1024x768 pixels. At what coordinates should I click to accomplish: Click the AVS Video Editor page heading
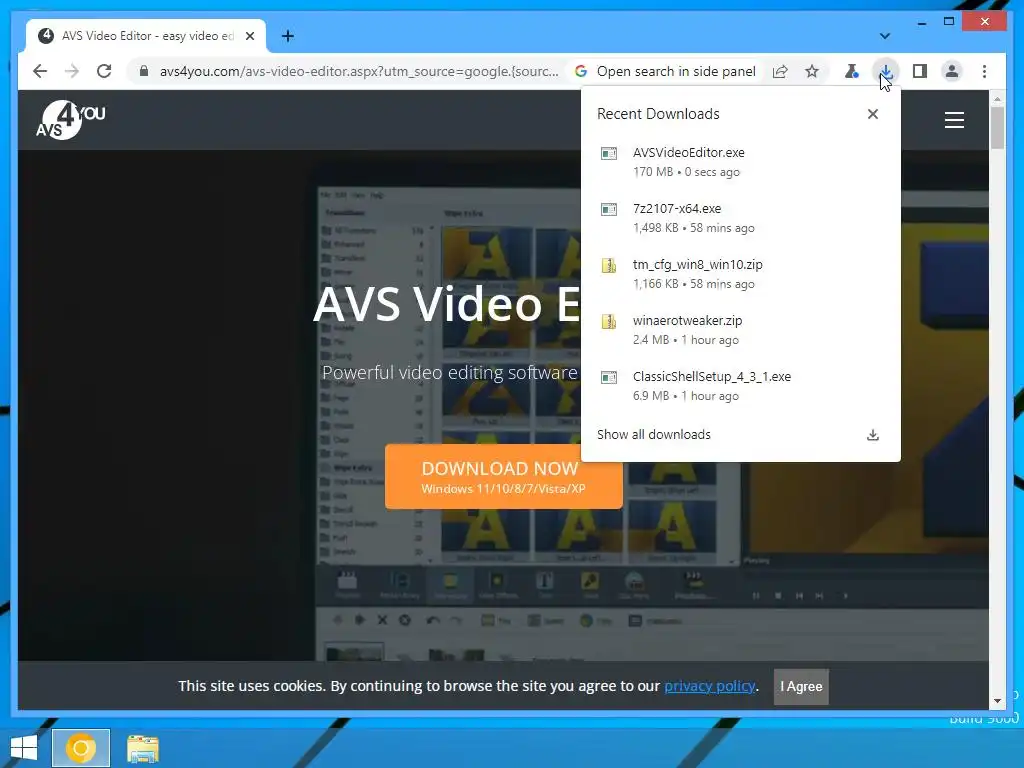coord(446,304)
